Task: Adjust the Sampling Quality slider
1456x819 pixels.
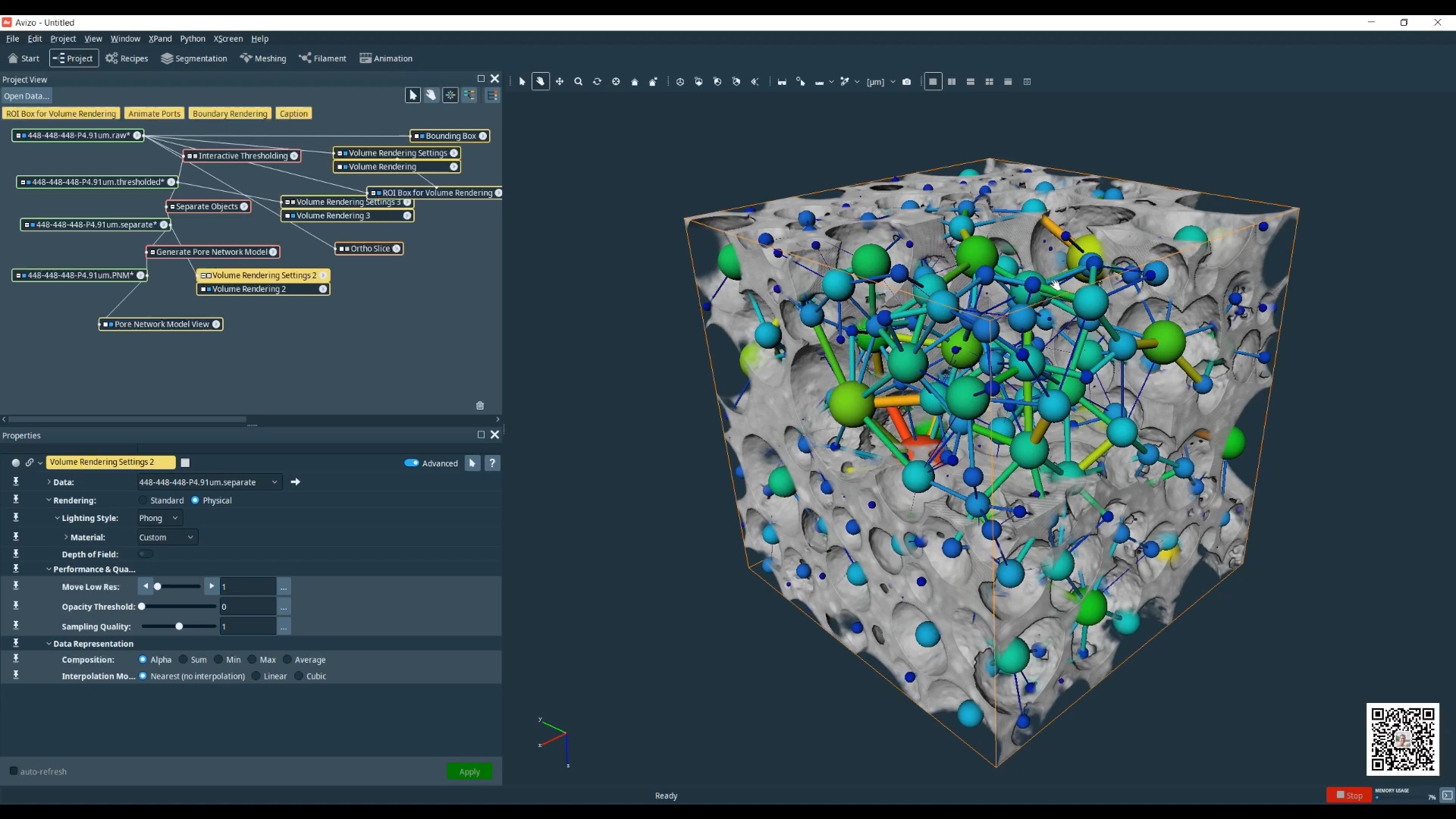Action: coord(178,626)
